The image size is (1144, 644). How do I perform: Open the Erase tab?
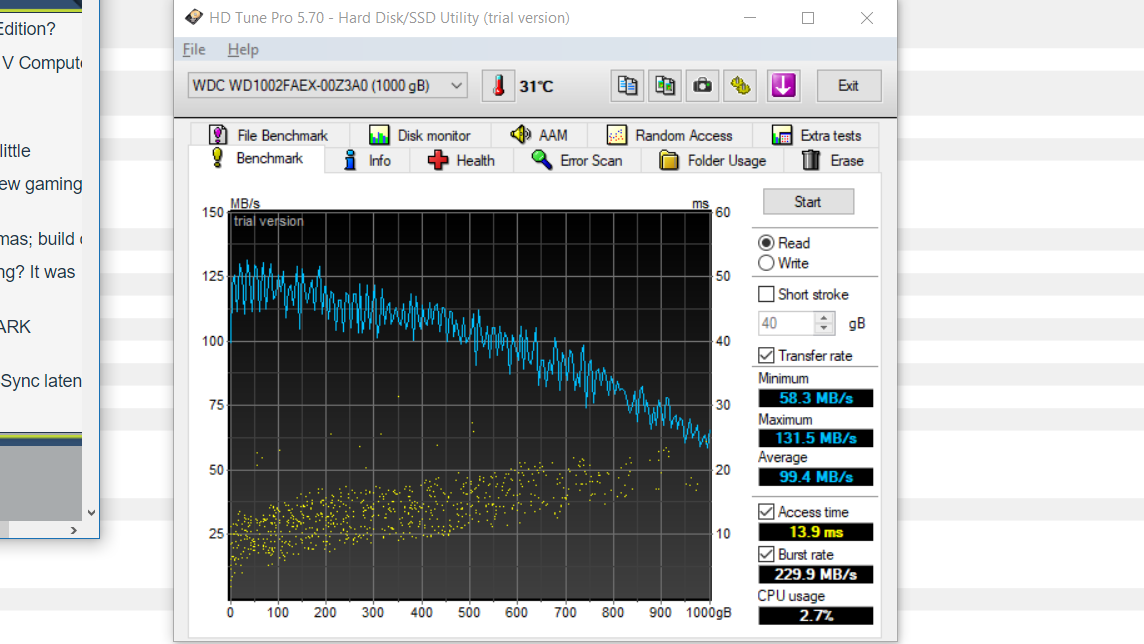pyautogui.click(x=832, y=160)
